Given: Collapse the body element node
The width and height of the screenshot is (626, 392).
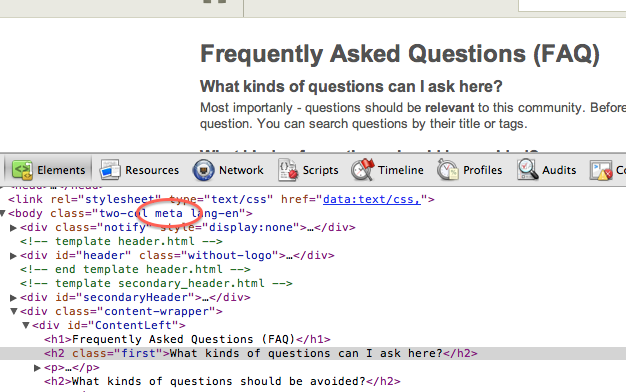Looking at the screenshot, I should pyautogui.click(x=2, y=214).
